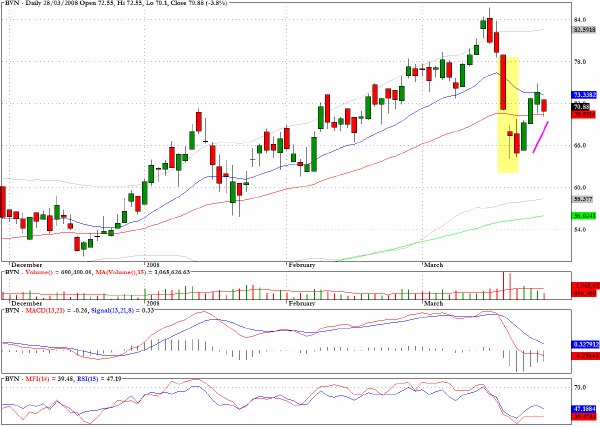
Task: Click the 2008 label under the price chart
Action: (152, 265)
